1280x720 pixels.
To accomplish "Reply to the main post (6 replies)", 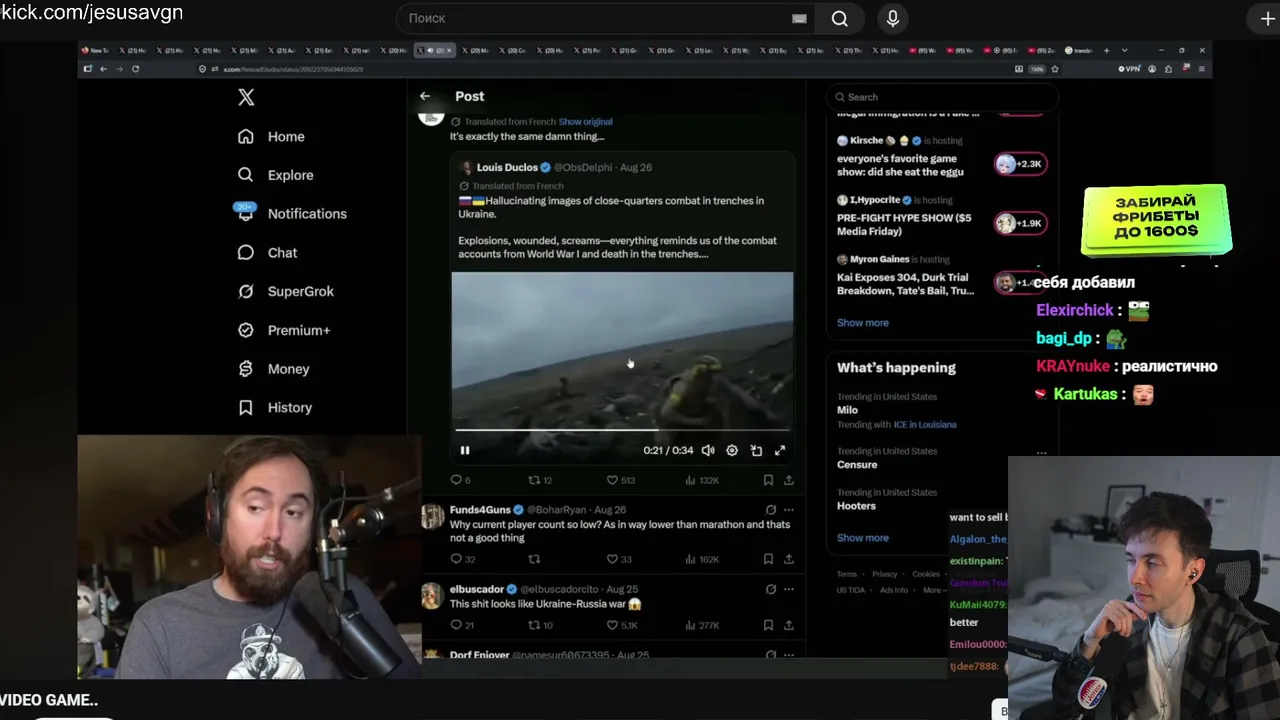I will tap(460, 480).
